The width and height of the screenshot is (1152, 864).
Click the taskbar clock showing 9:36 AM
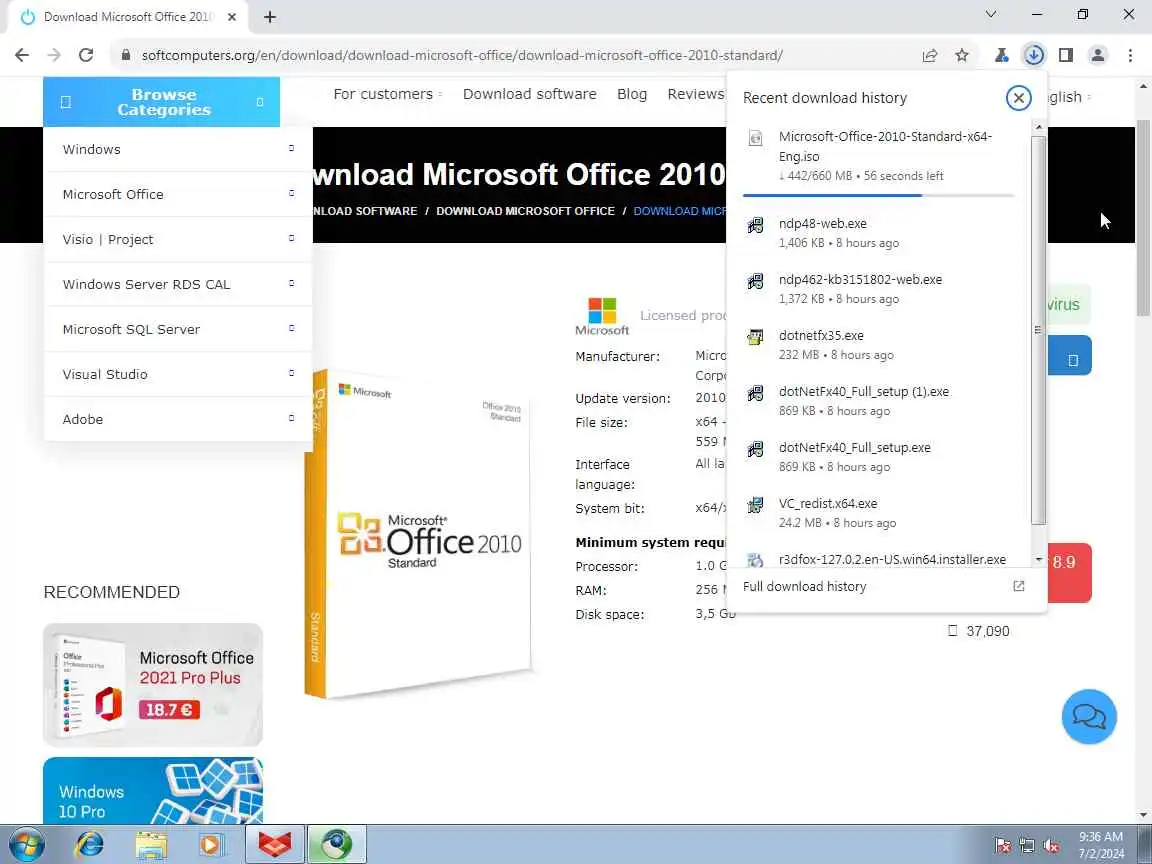tap(1101, 845)
